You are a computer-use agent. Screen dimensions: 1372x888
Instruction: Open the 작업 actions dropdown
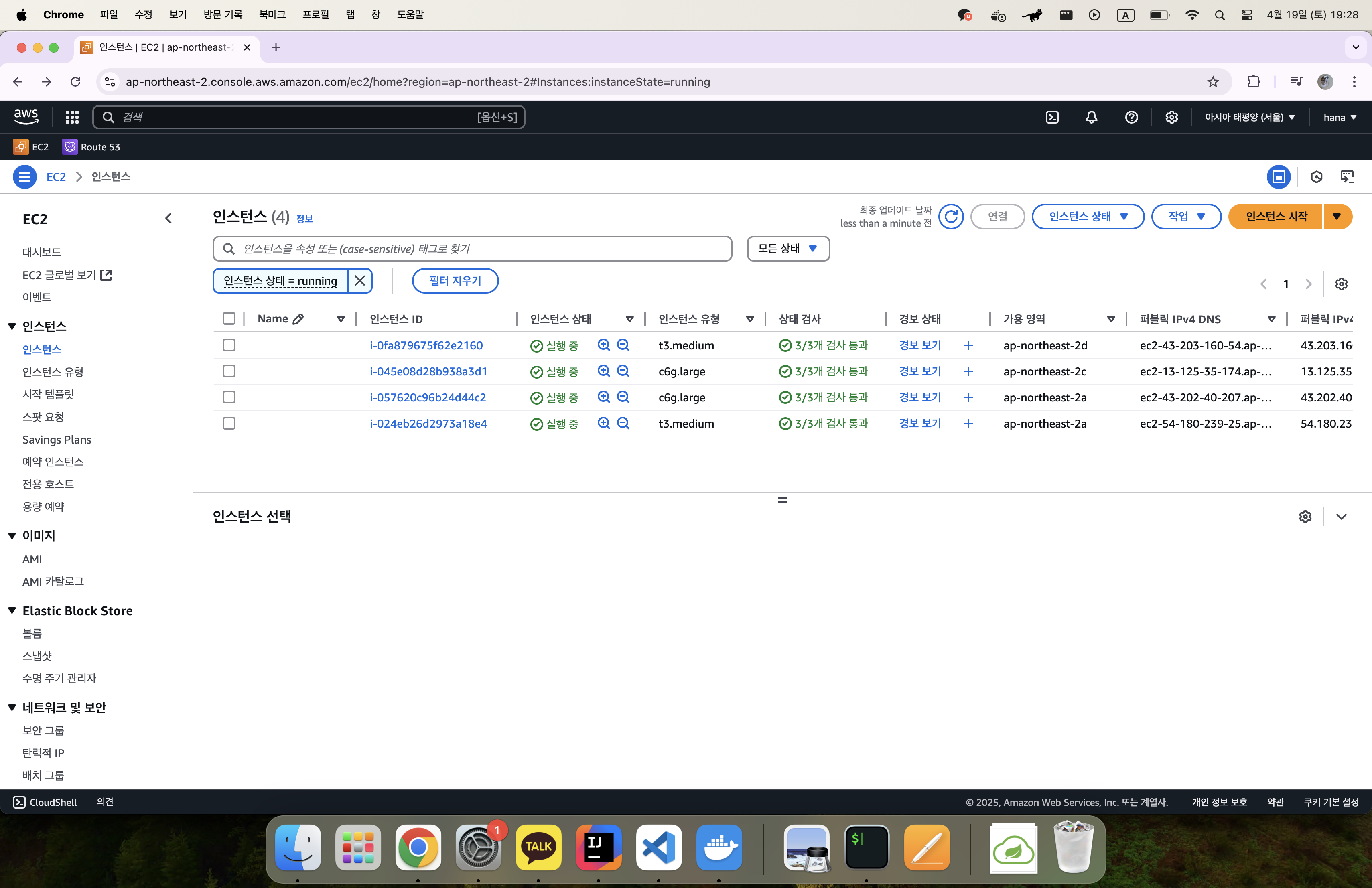[1186, 217]
